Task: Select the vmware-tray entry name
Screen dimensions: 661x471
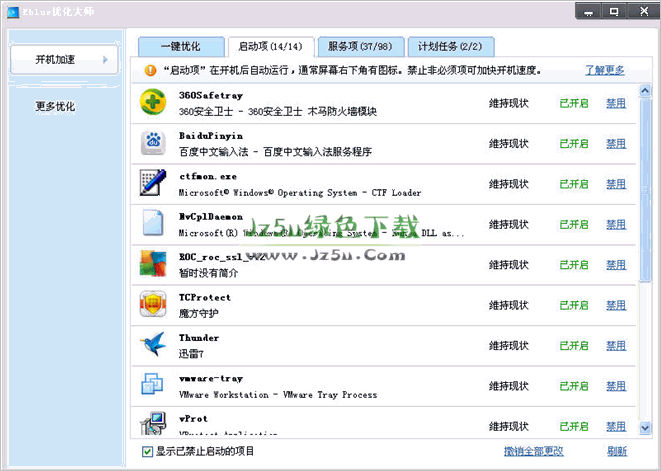Action: (x=211, y=379)
